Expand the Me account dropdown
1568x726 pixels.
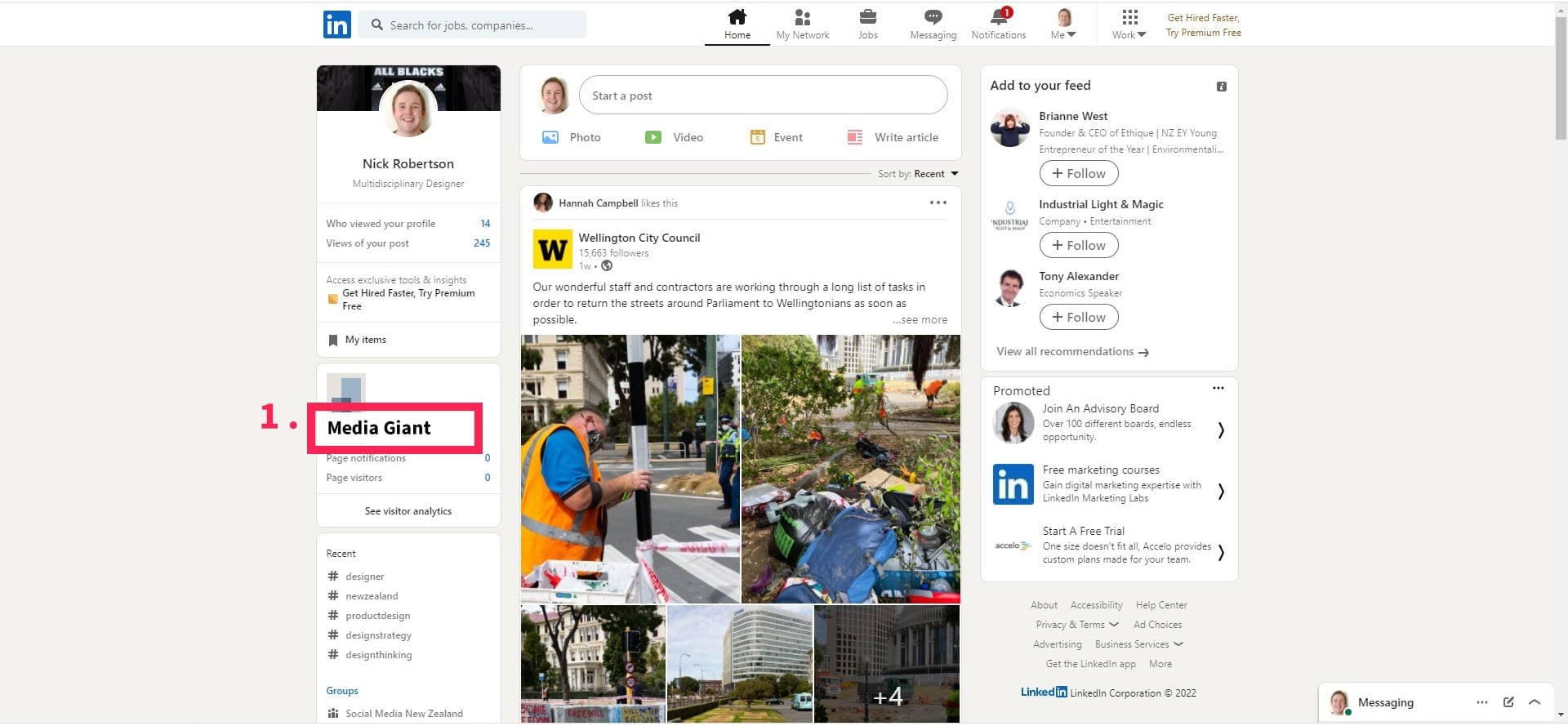click(x=1063, y=24)
